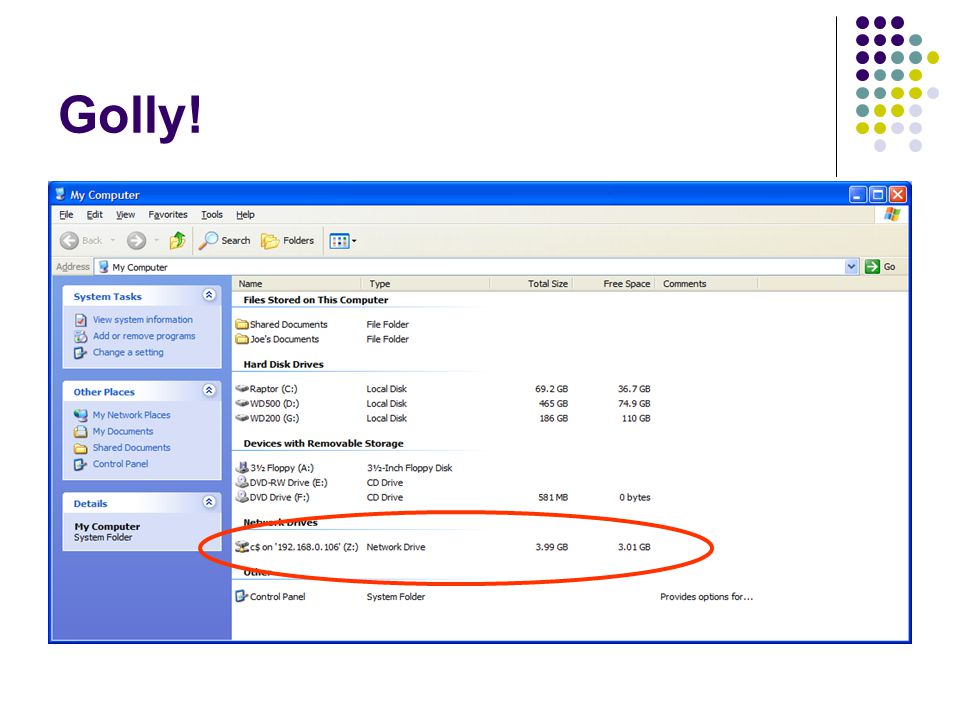
Task: Click the Forward navigation arrow icon
Action: tap(136, 241)
